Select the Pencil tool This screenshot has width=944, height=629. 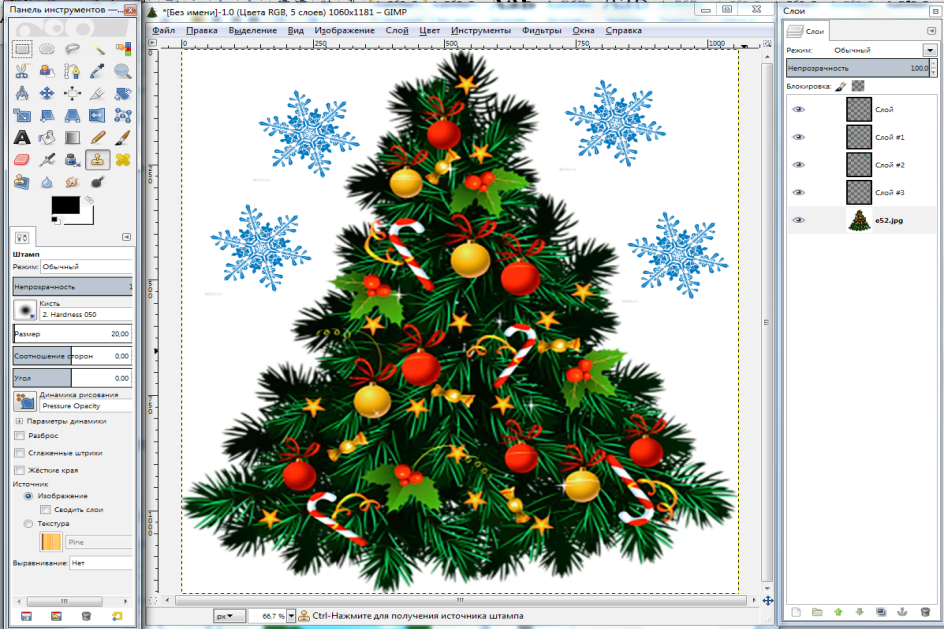(98, 137)
